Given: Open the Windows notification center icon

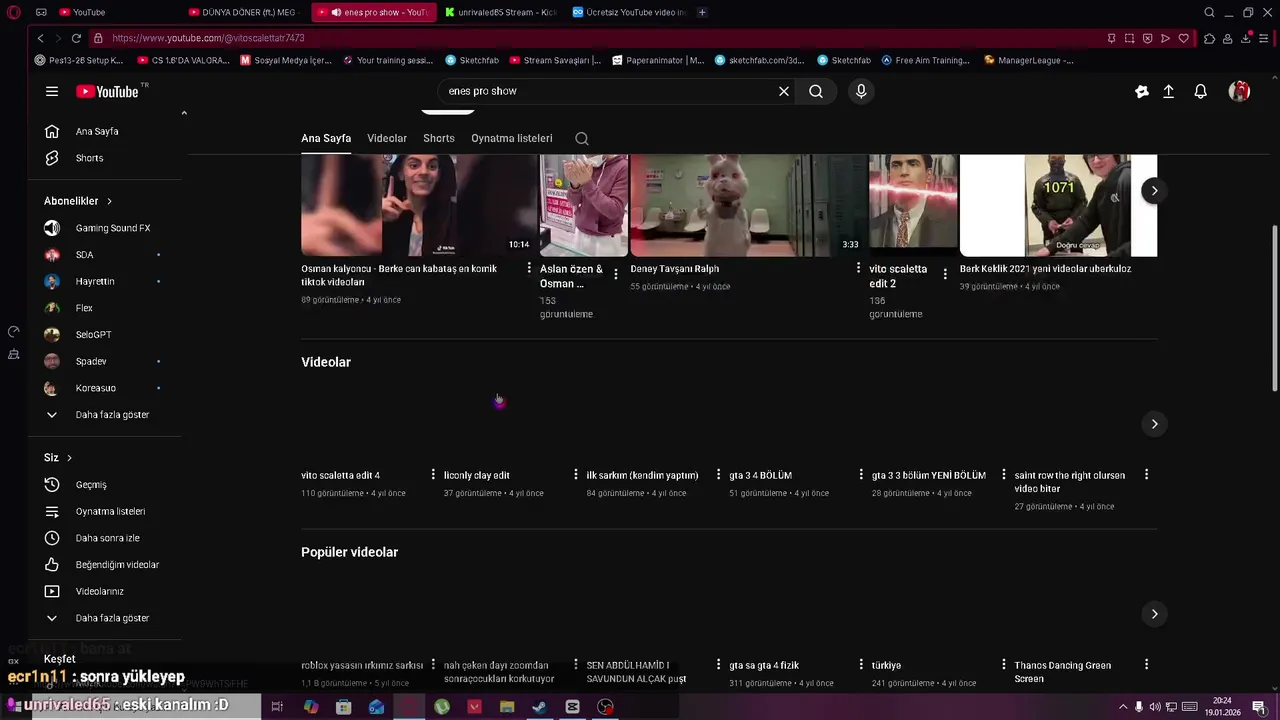Looking at the screenshot, I should coord(1259,707).
